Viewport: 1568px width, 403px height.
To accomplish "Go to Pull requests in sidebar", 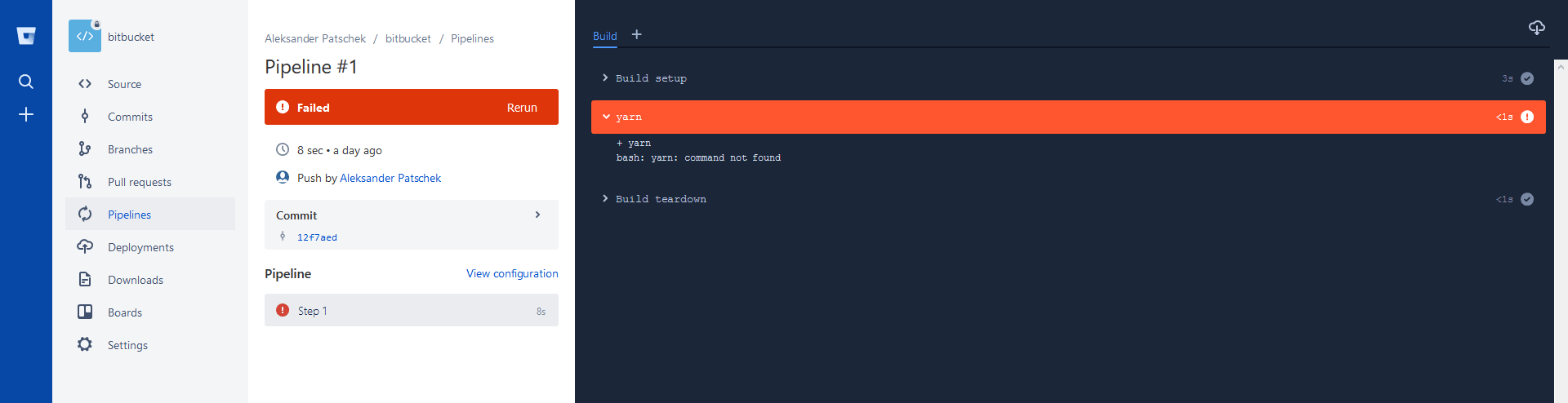I will click(139, 182).
